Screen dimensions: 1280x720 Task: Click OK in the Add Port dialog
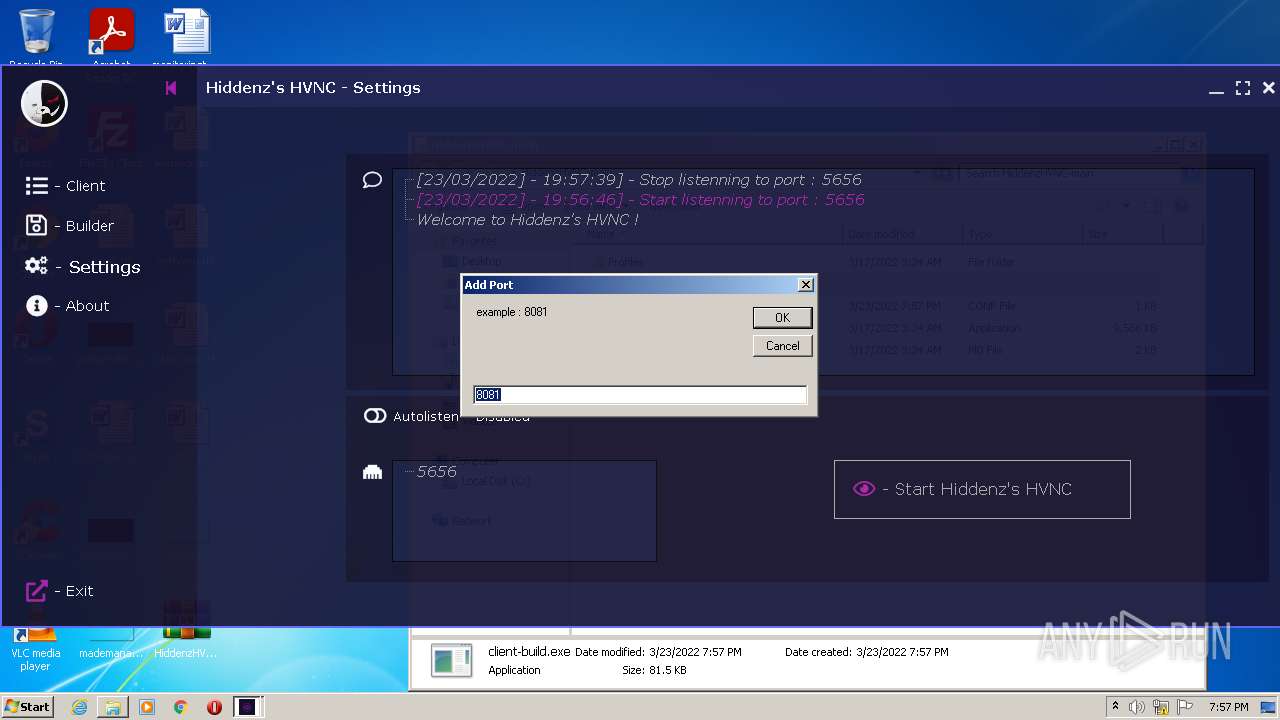782,317
